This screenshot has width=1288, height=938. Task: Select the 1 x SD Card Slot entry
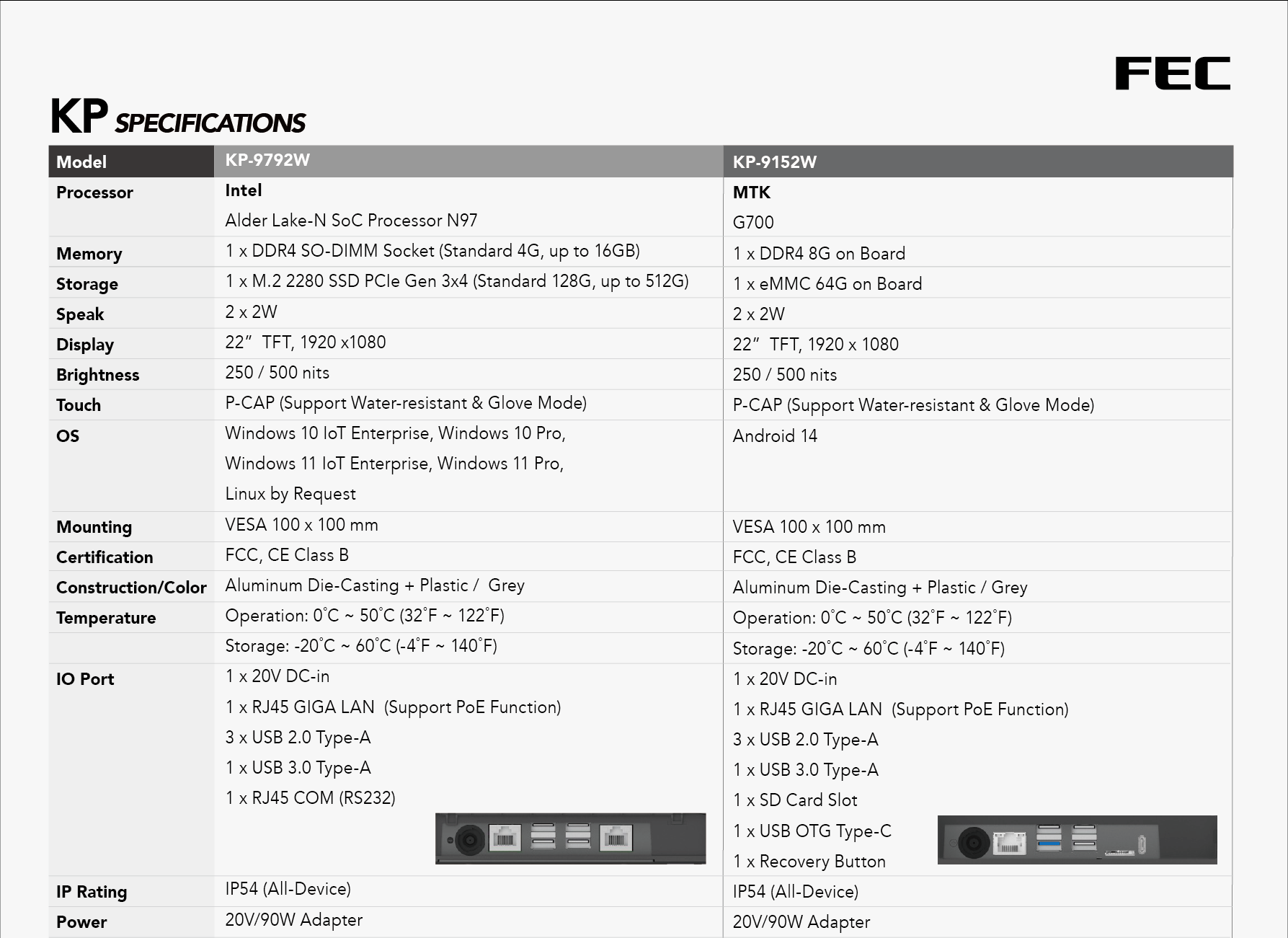pyautogui.click(x=795, y=800)
